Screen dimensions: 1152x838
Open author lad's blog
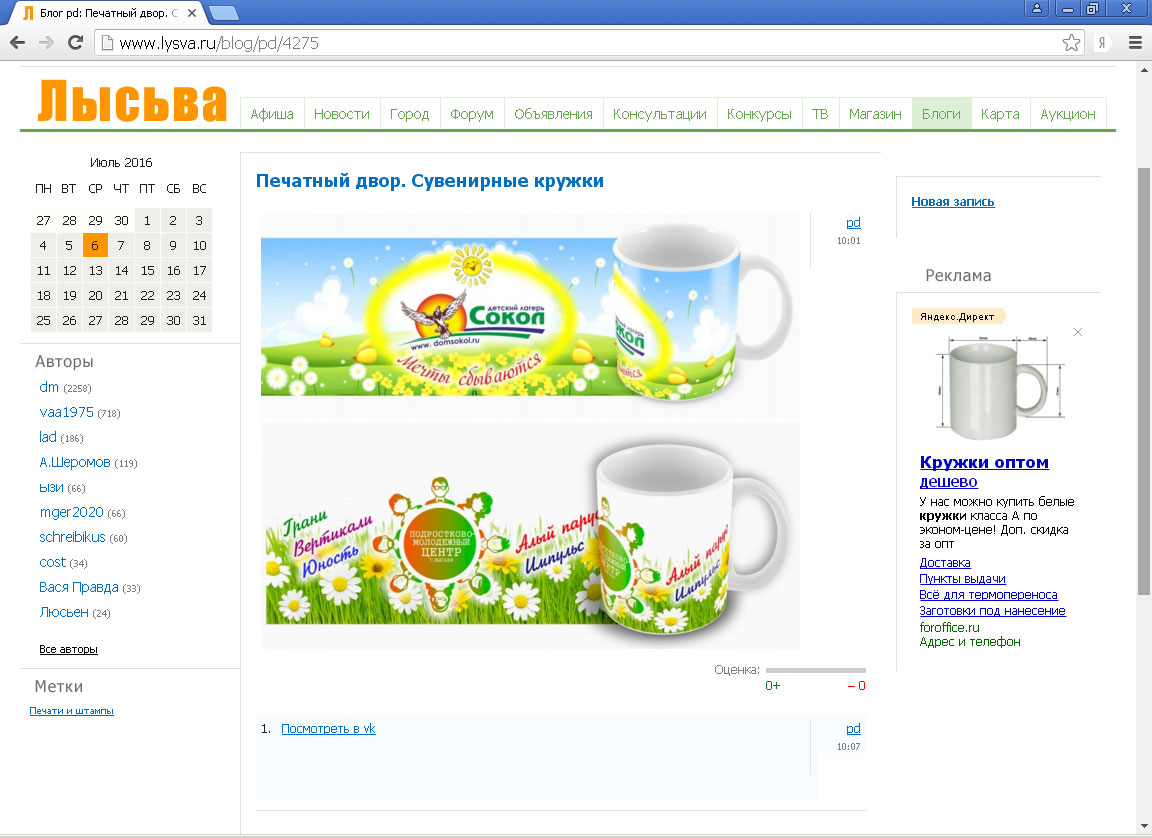(x=48, y=437)
